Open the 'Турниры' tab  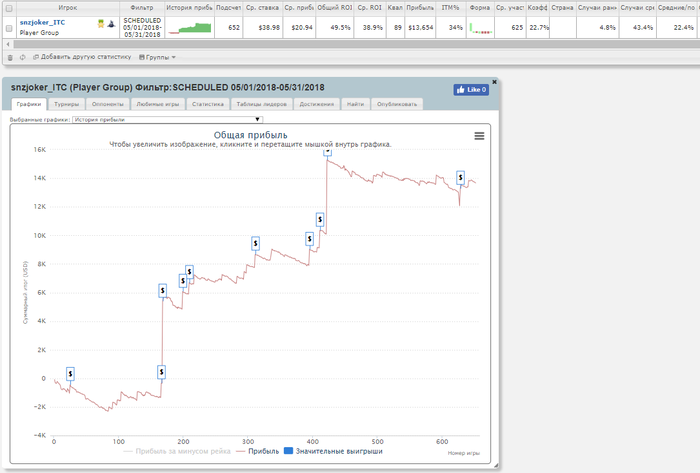66,104
